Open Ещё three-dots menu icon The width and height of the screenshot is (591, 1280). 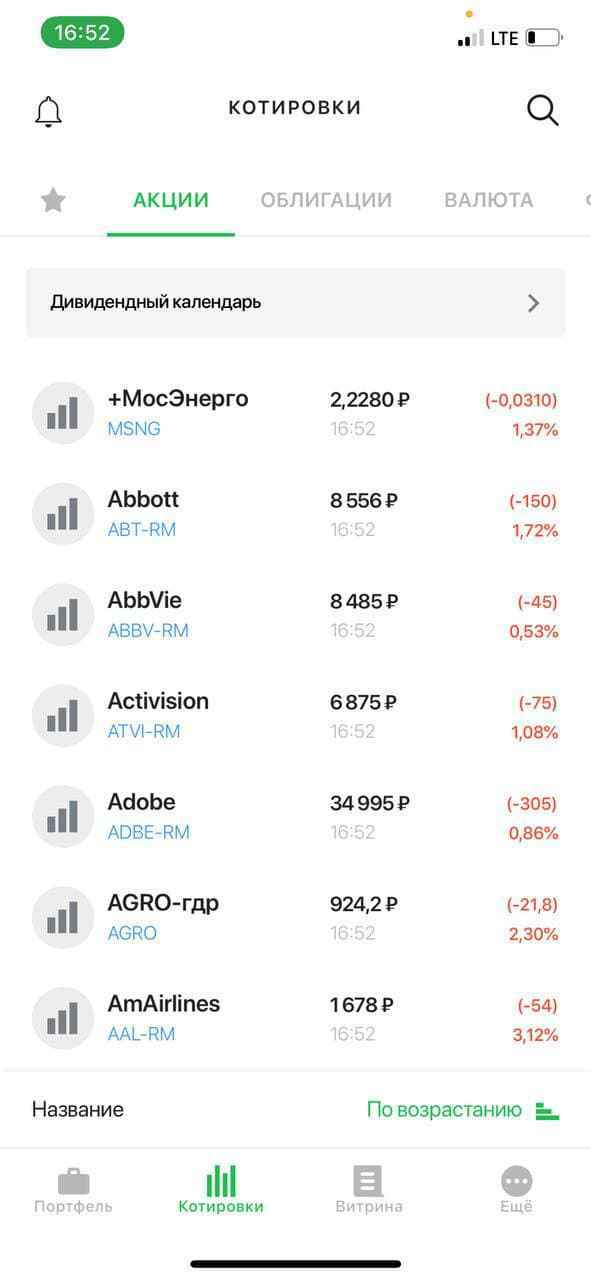(517, 1181)
